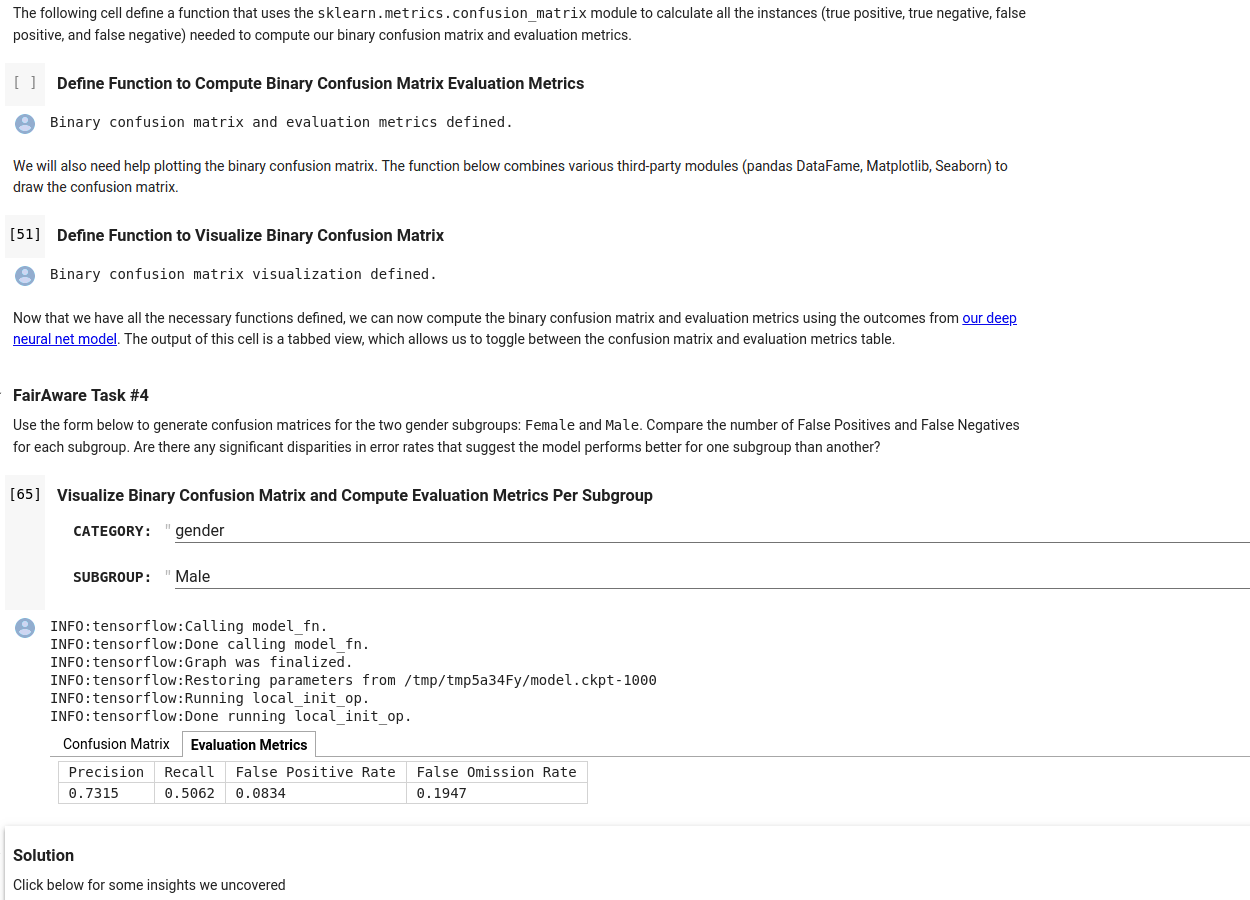Expand 'Define Function to Compute Binary Confusion Matrix' cell
The width and height of the screenshot is (1250, 900).
point(320,84)
